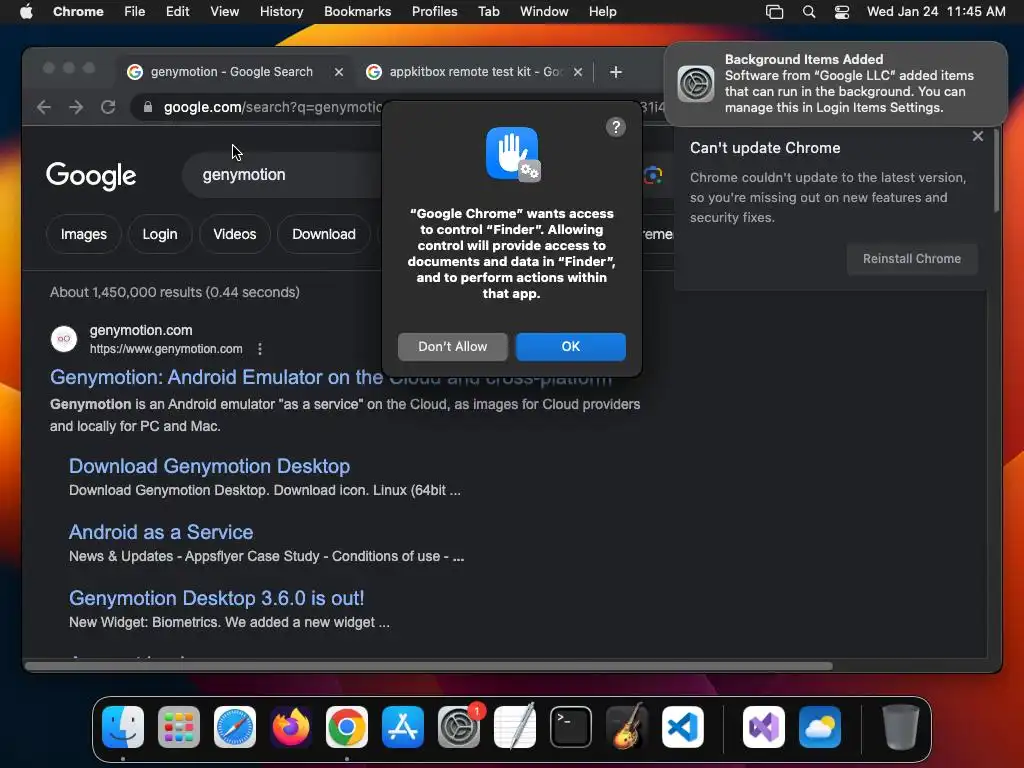Open the Edit menu
Screen dimensions: 1024x768
[x=177, y=11]
